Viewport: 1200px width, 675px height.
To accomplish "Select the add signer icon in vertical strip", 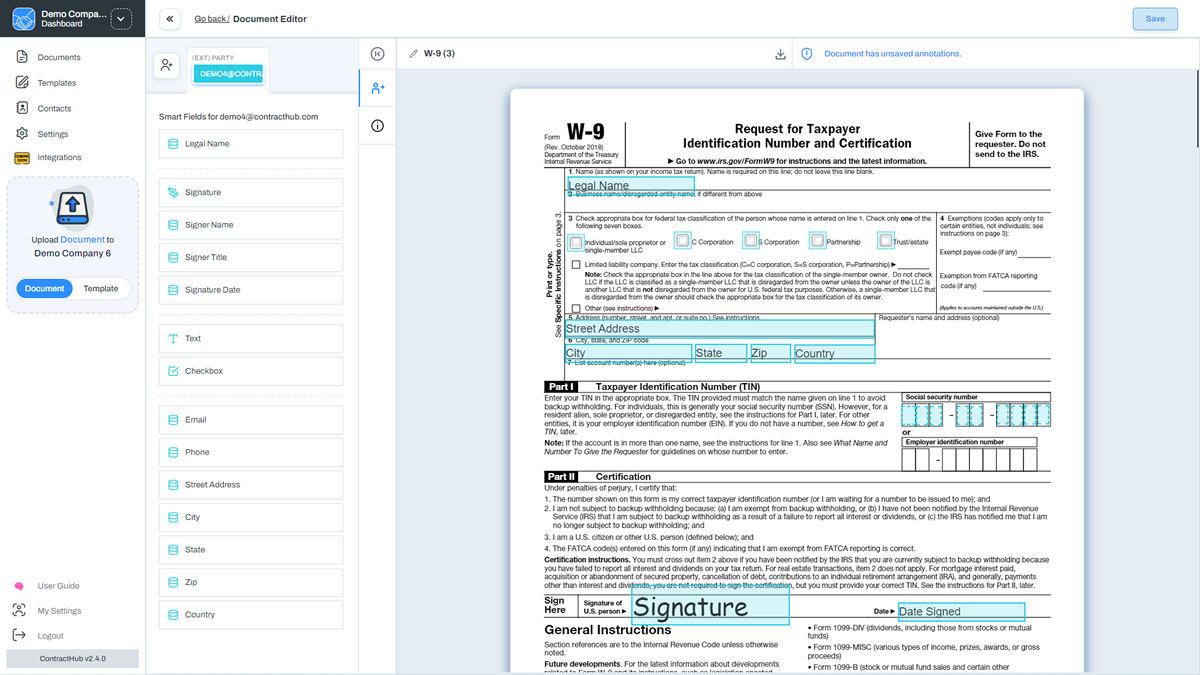I will tap(377, 89).
